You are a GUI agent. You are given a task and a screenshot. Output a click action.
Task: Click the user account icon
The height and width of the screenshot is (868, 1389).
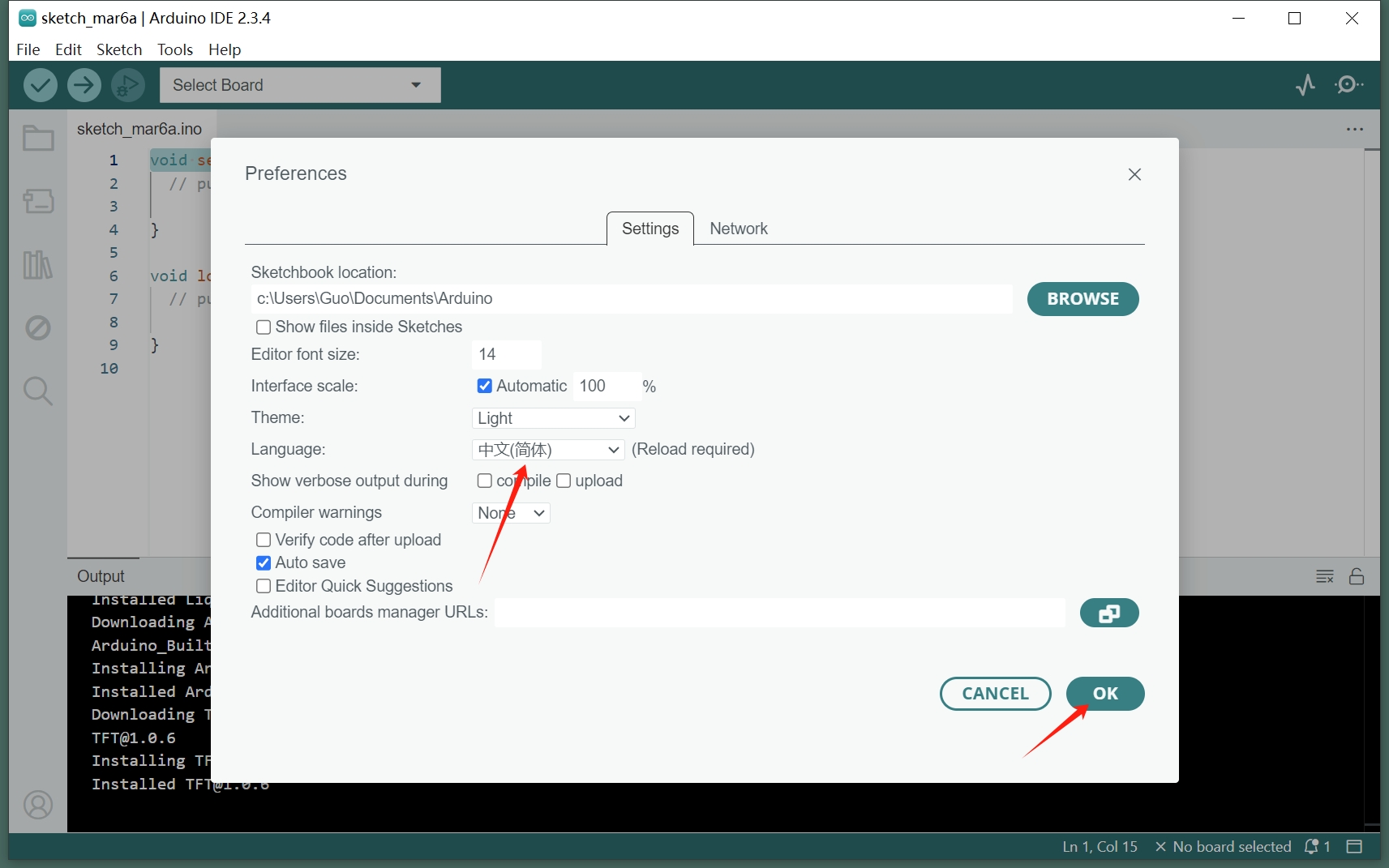38,805
